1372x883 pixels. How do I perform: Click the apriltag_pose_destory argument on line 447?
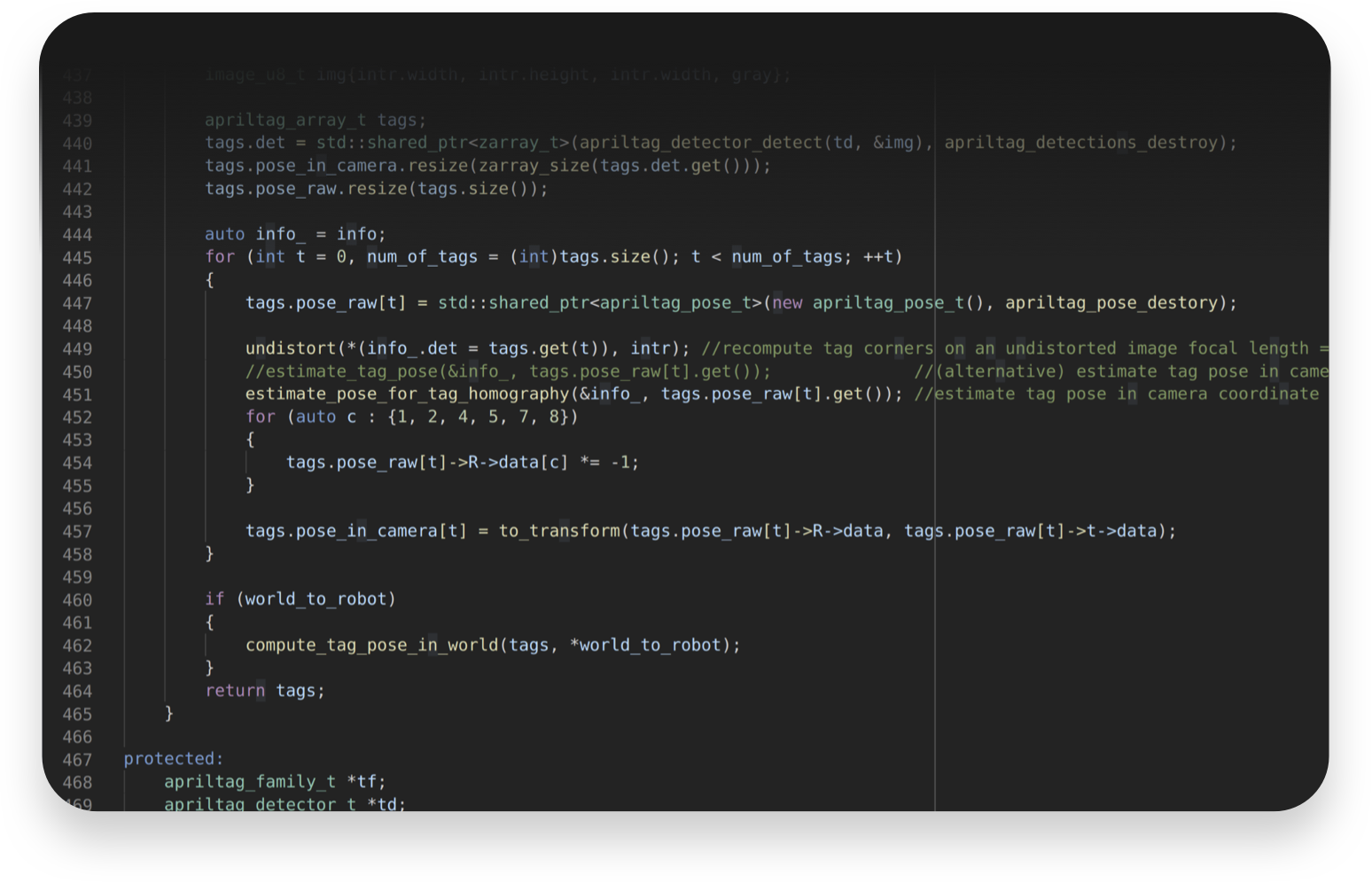pyautogui.click(x=1112, y=302)
